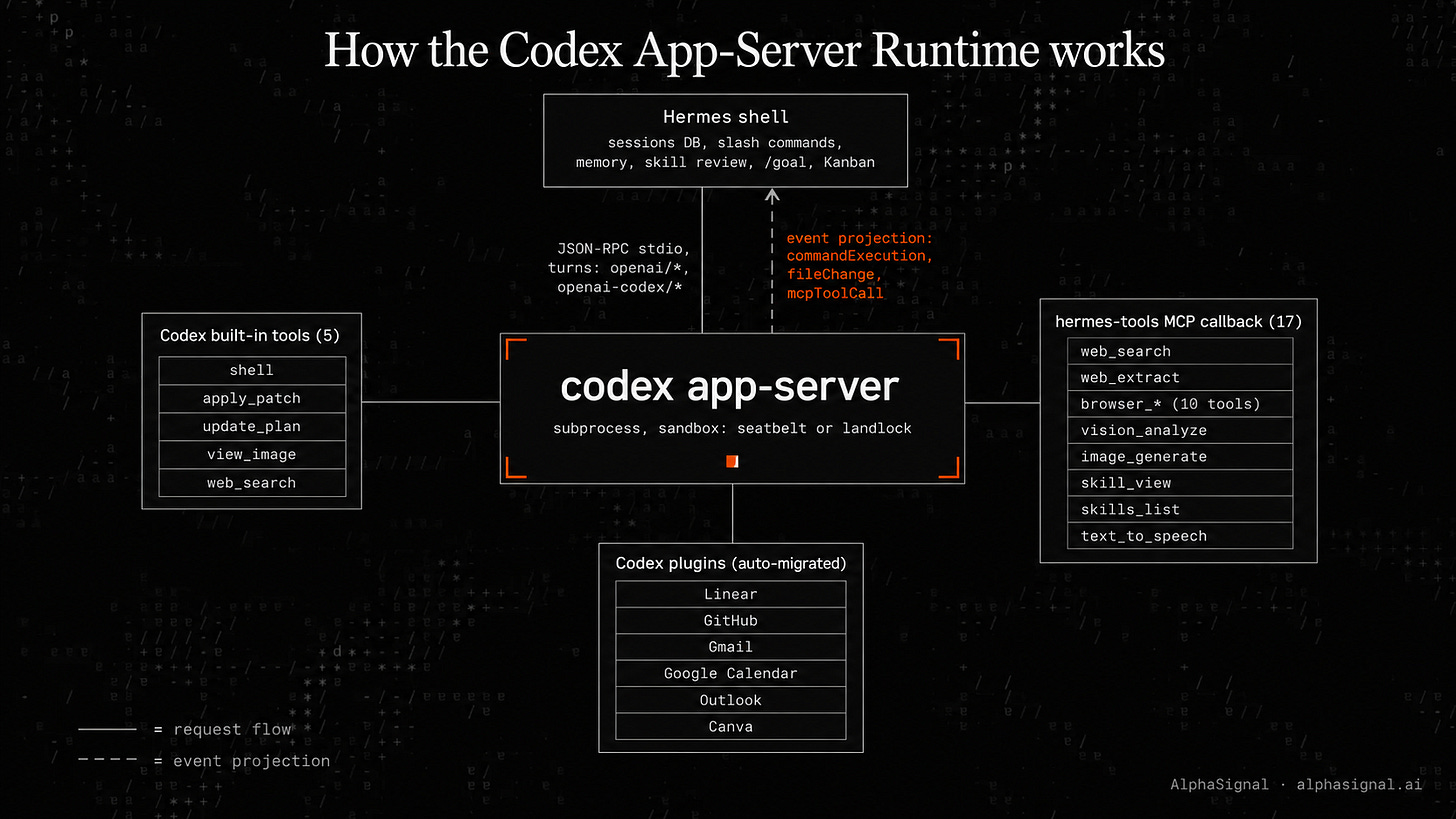Select the 'view_image' row
Screen dimensions: 1456x819
tap(252, 455)
